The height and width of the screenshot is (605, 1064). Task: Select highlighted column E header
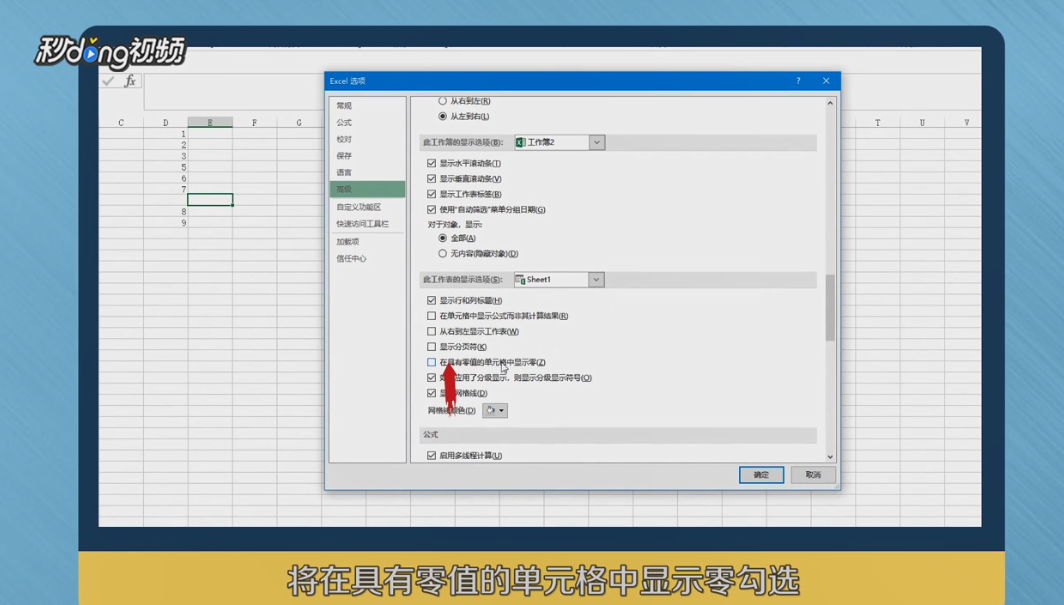tap(210, 123)
